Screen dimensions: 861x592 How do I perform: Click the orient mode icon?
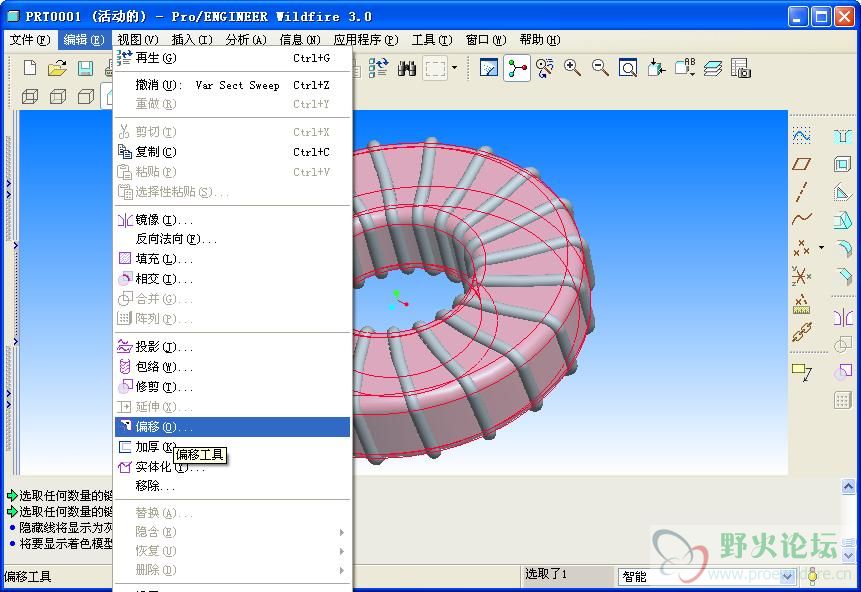pos(545,68)
